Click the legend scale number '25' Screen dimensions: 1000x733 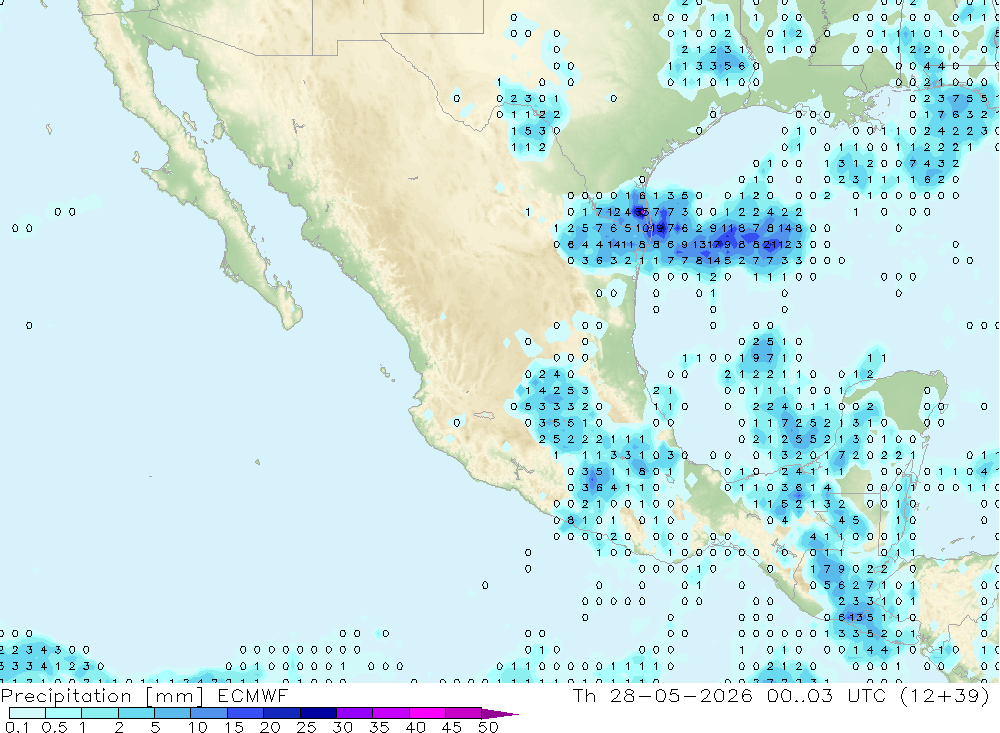pyautogui.click(x=306, y=727)
